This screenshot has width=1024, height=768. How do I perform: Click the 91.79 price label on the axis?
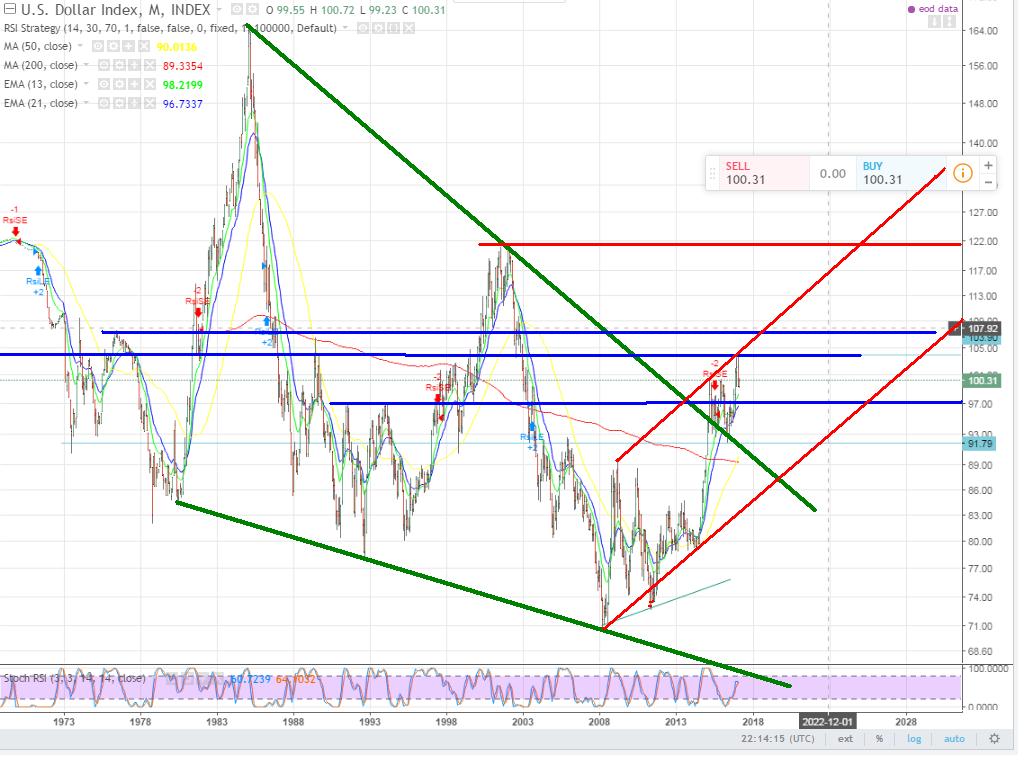pyautogui.click(x=980, y=443)
